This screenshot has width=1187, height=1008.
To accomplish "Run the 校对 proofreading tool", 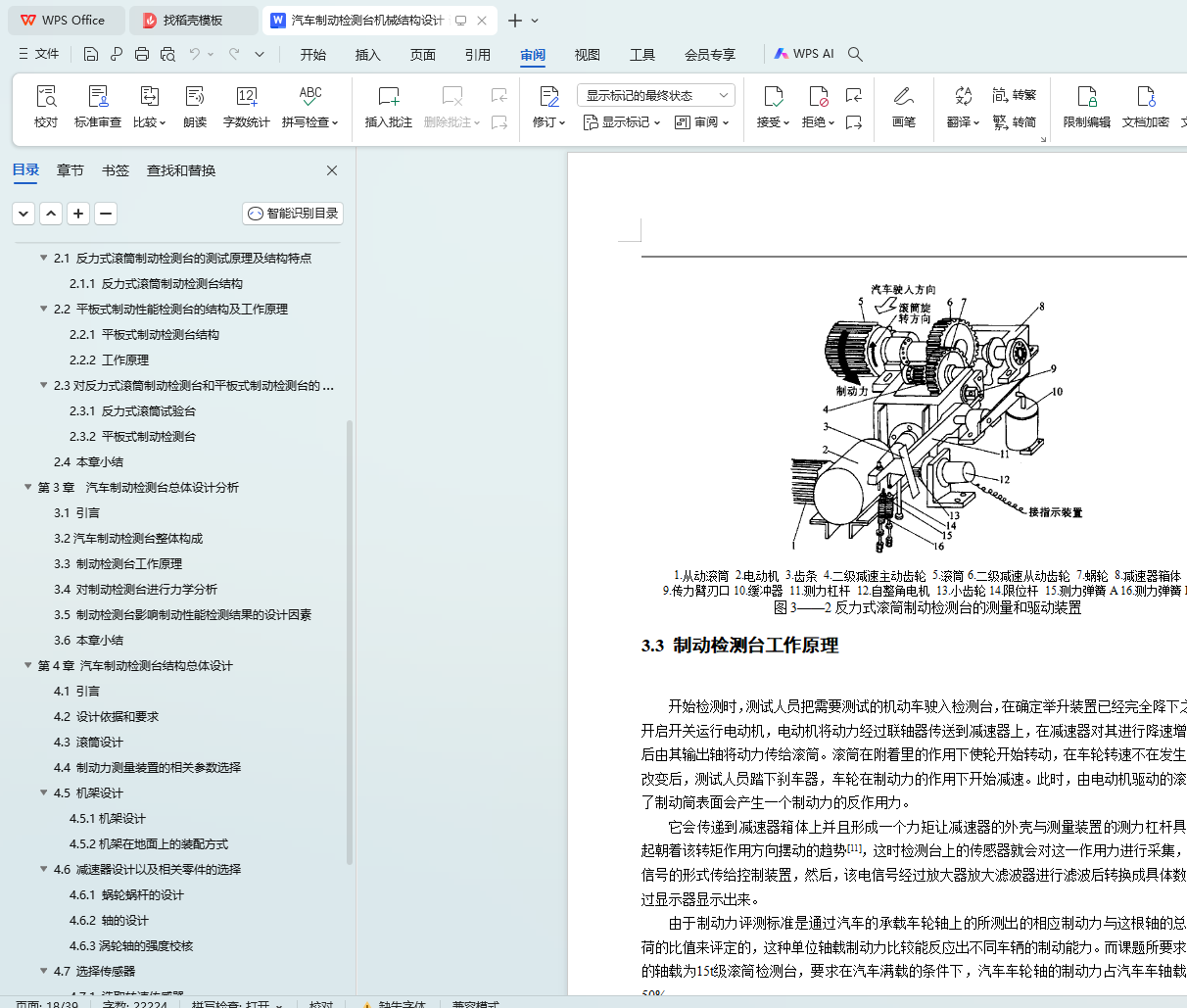I will (x=46, y=106).
